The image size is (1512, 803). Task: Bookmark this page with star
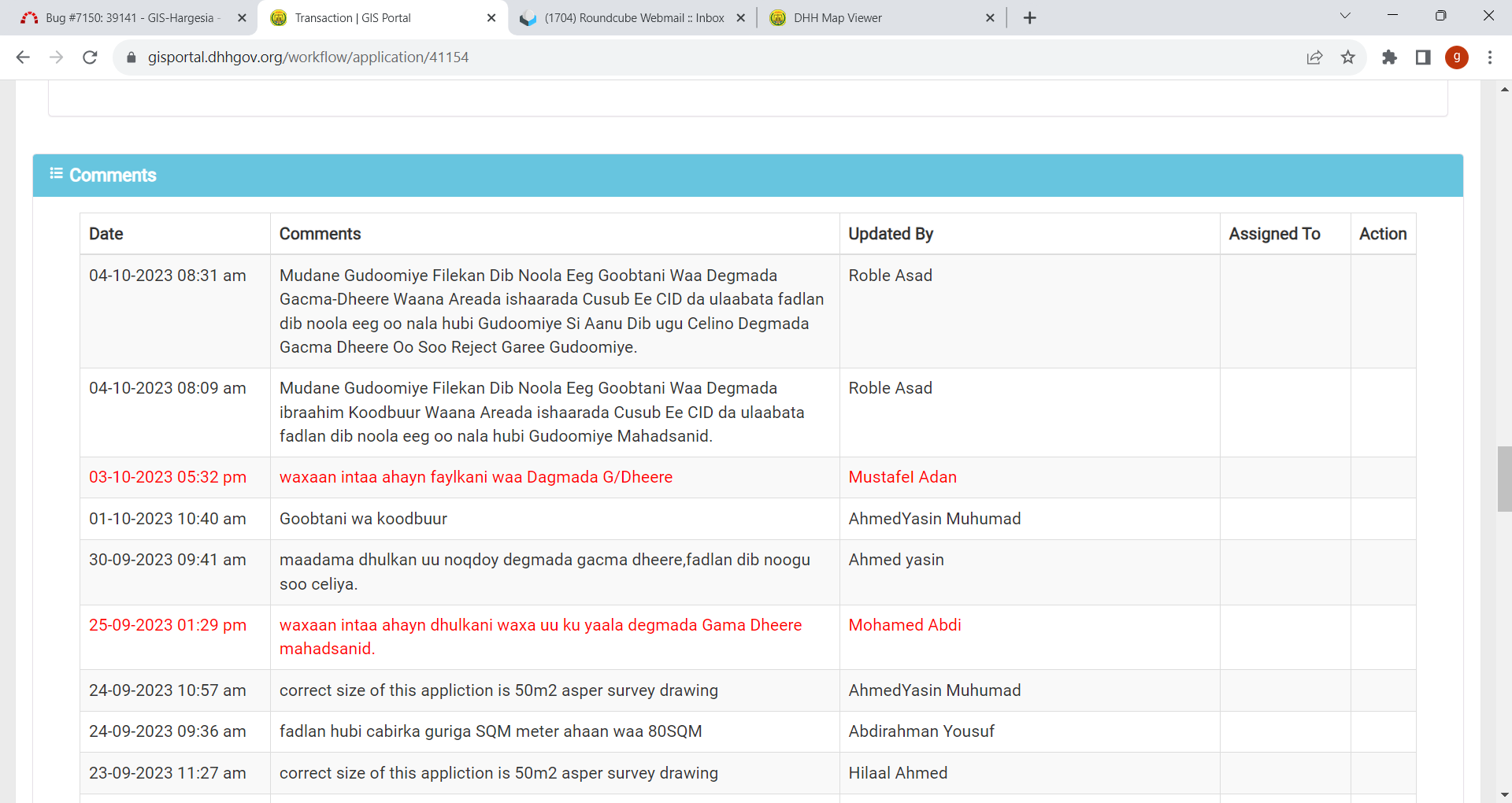tap(1348, 57)
